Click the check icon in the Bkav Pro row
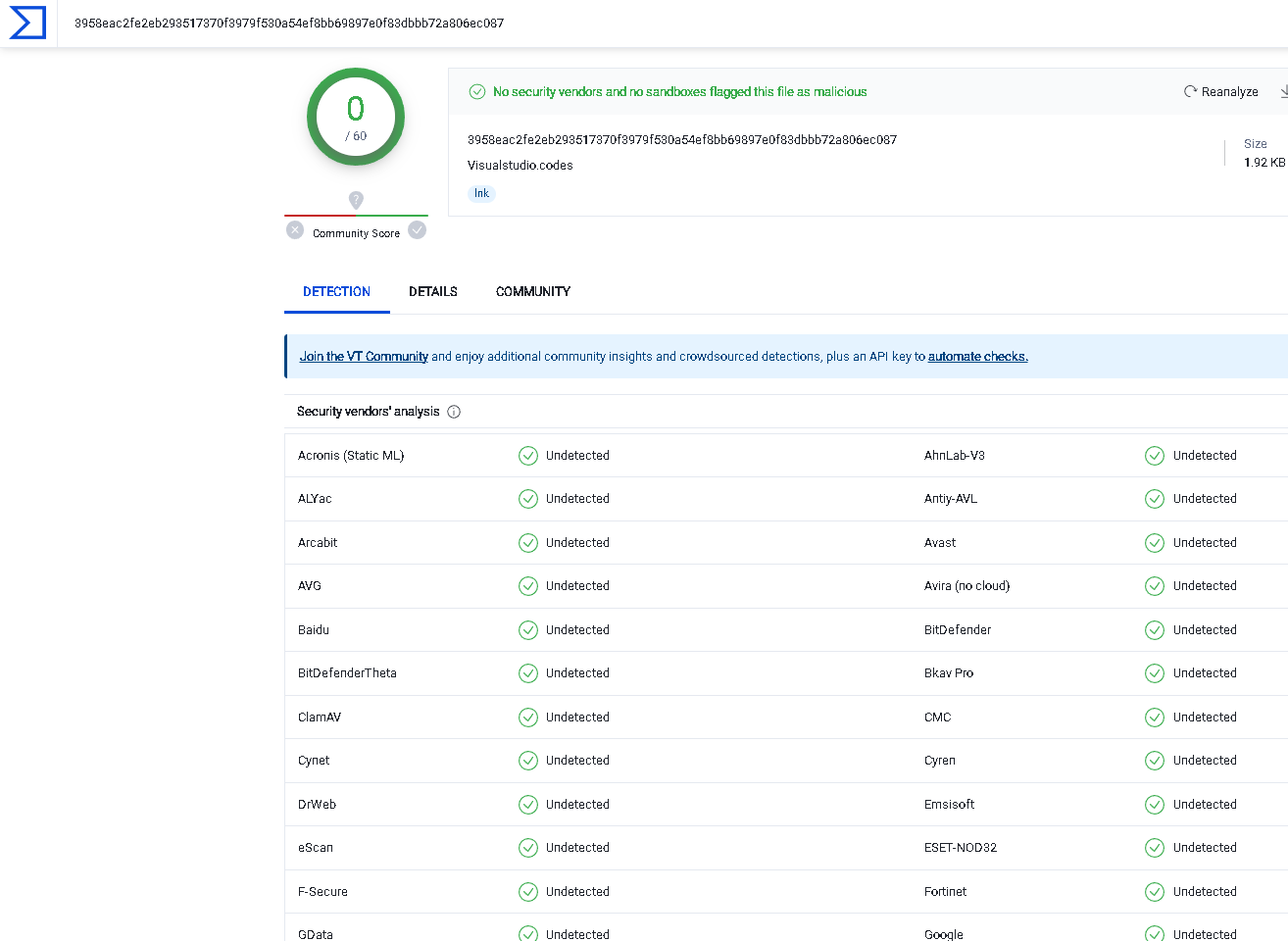 tap(1155, 673)
